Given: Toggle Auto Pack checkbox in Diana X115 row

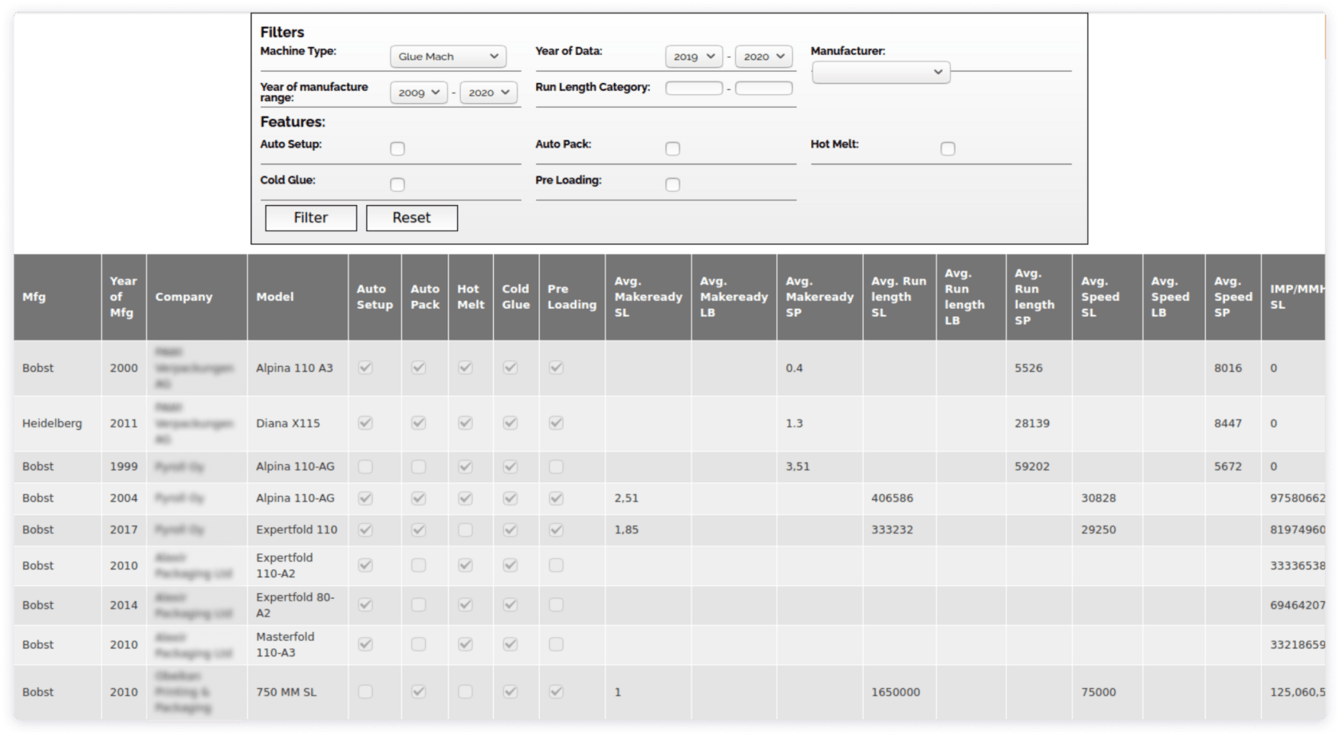Looking at the screenshot, I should pos(418,422).
